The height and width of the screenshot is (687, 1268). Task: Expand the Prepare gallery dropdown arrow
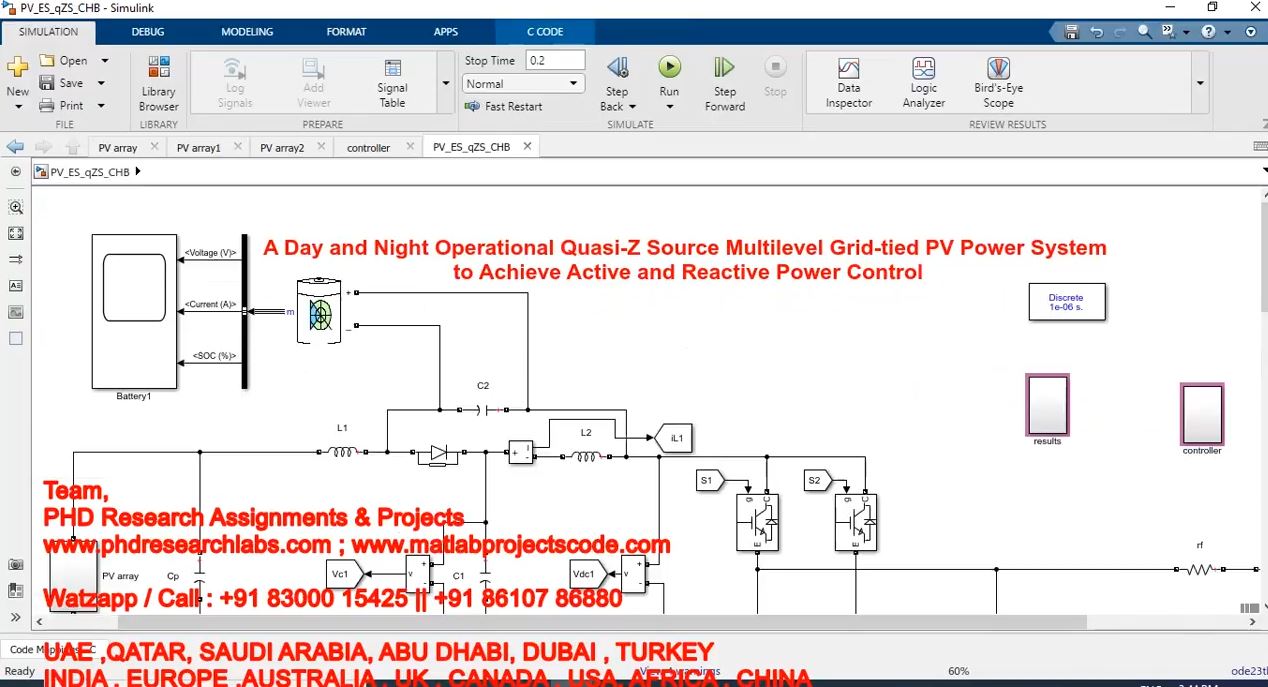pos(446,83)
